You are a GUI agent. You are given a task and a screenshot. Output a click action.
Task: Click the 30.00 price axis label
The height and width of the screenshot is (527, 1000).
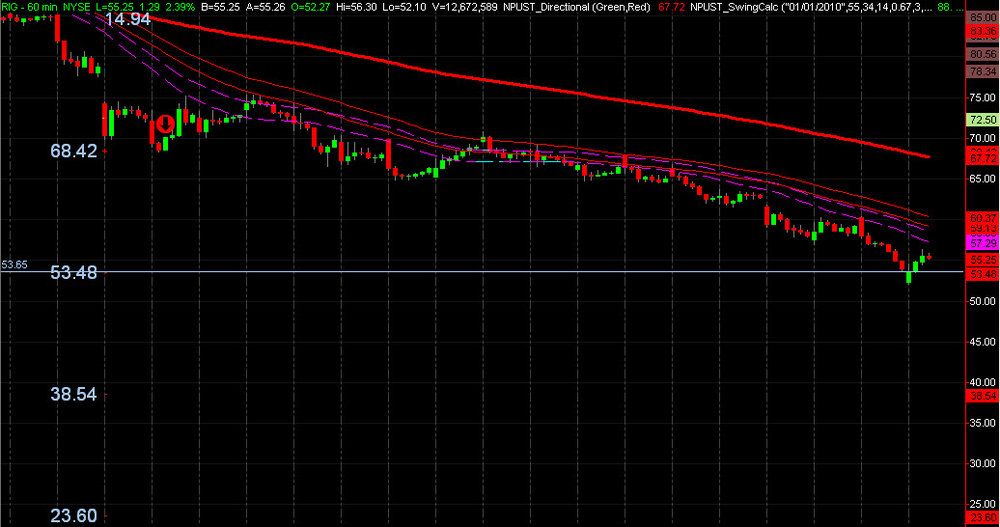983,464
